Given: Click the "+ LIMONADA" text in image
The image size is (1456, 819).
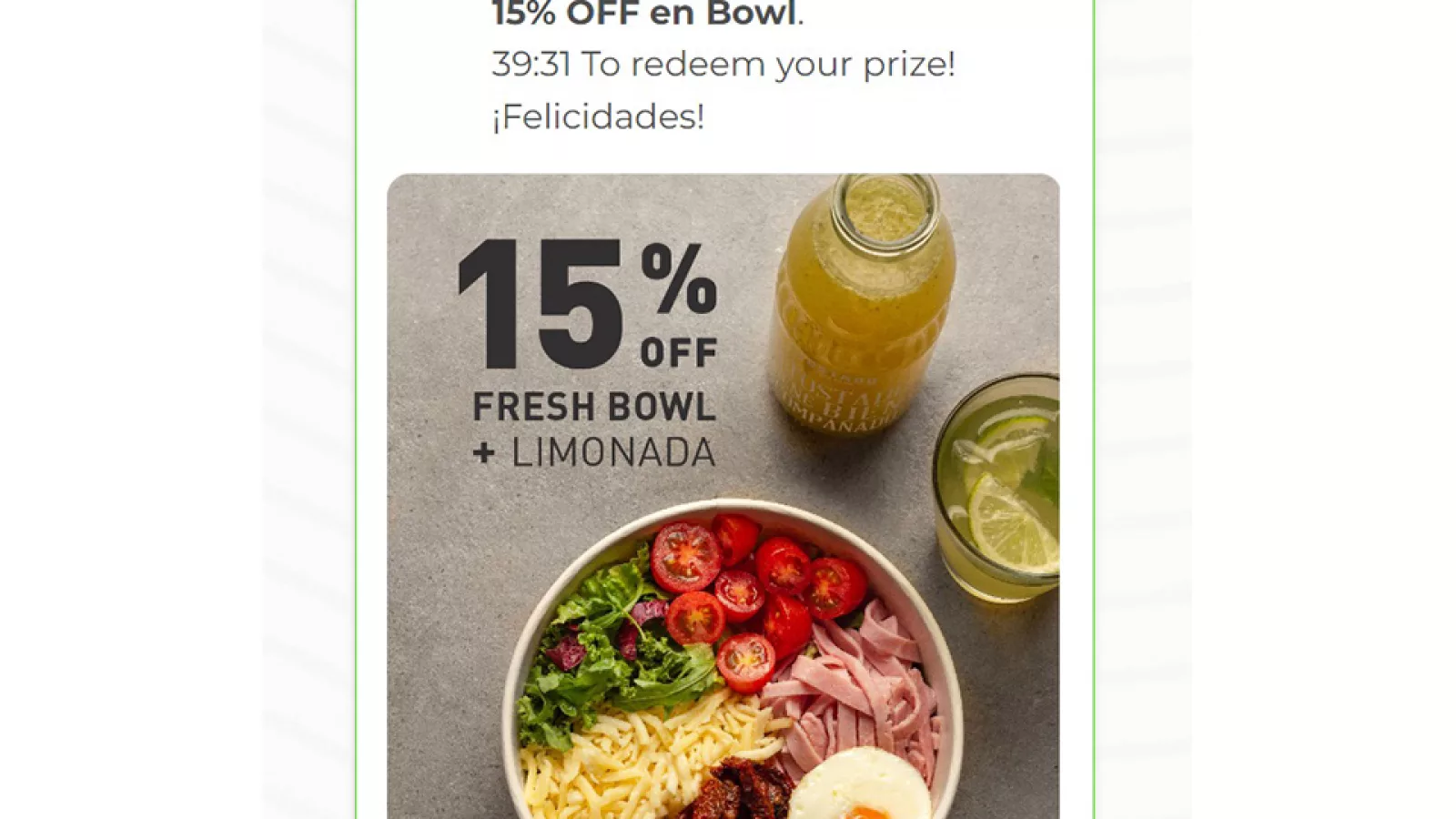Looking at the screenshot, I should click(x=594, y=453).
